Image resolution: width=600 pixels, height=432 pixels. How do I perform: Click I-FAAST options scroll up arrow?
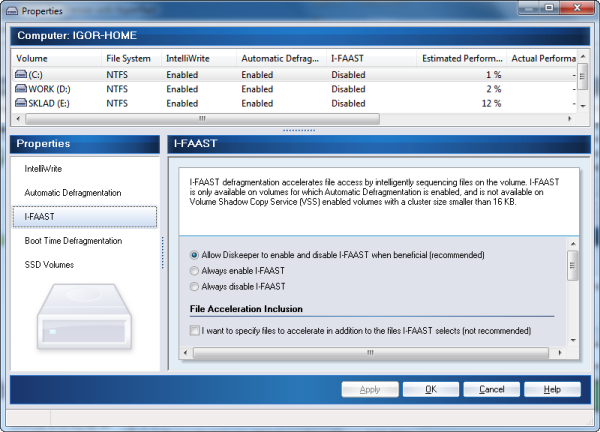click(x=573, y=244)
